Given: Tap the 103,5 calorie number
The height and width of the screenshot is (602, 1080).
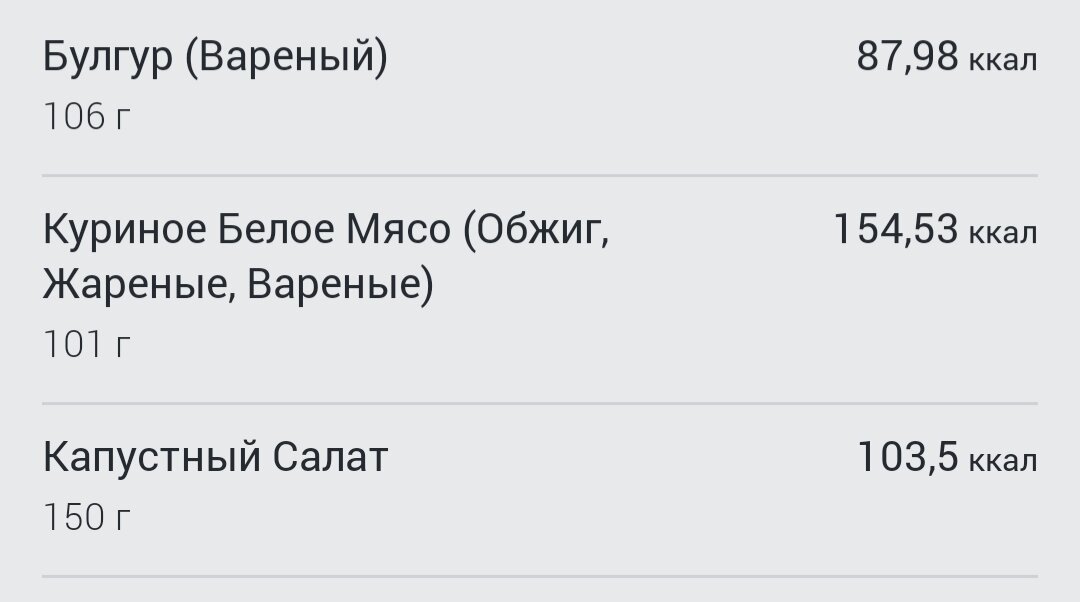Looking at the screenshot, I should click(x=907, y=457).
